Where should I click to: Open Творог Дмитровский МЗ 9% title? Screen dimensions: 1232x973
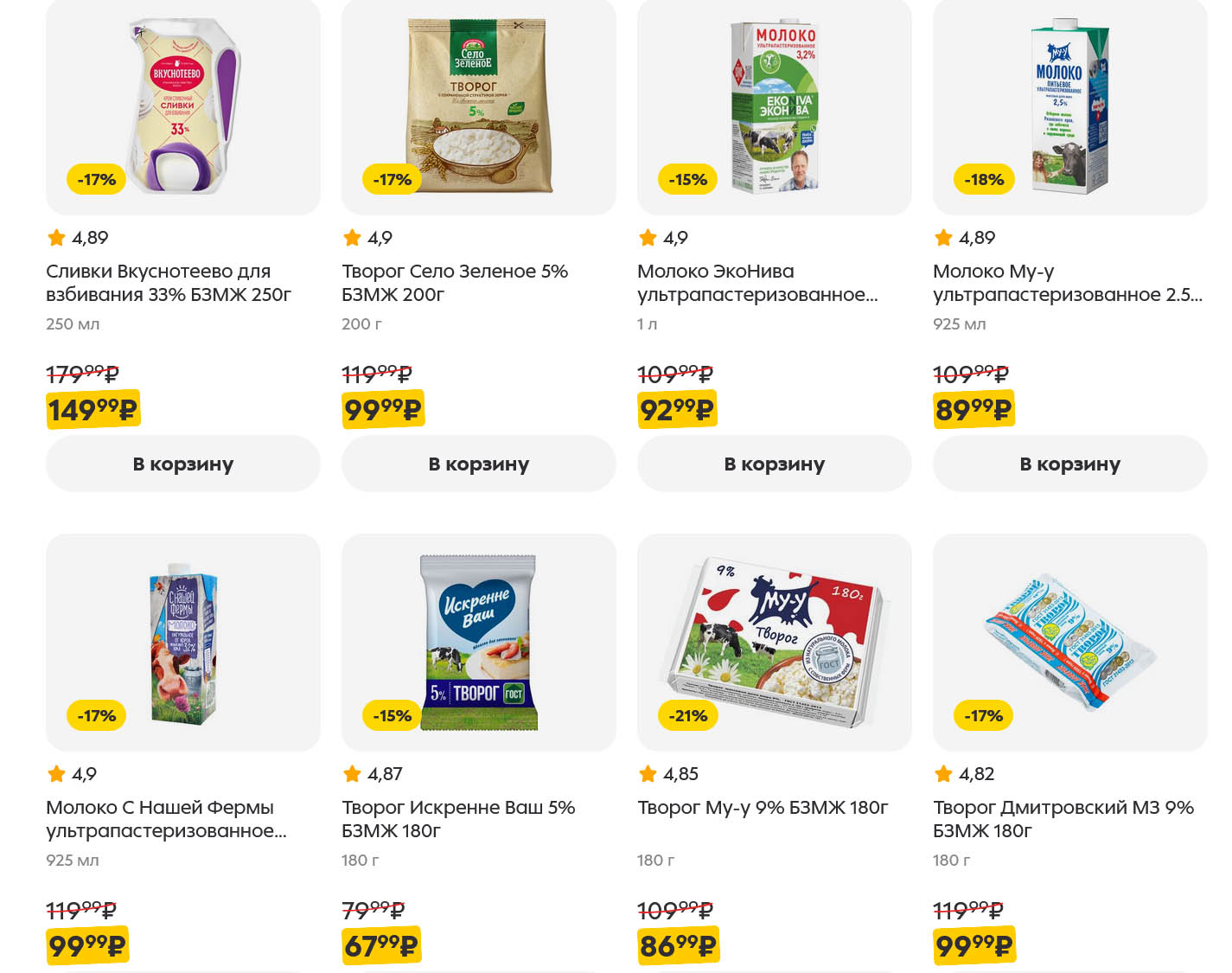click(1063, 819)
